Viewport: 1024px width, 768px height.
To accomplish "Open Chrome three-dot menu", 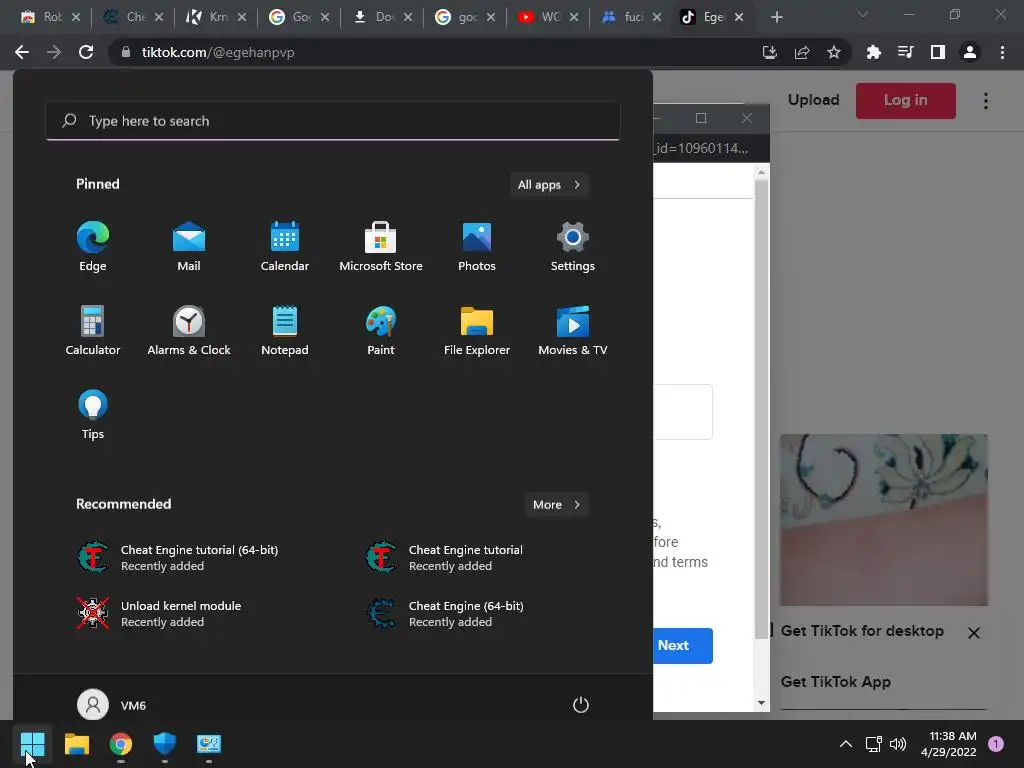I will point(1002,52).
